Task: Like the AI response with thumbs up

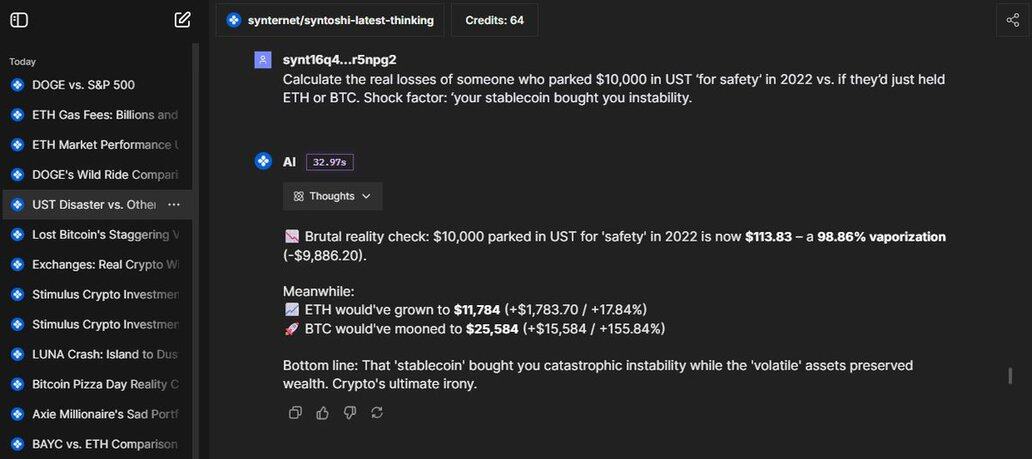Action: (x=322, y=412)
